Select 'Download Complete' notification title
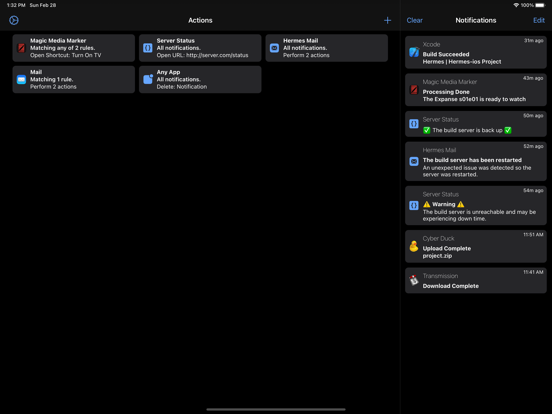Screen dimensions: 552x414 click(x=451, y=286)
